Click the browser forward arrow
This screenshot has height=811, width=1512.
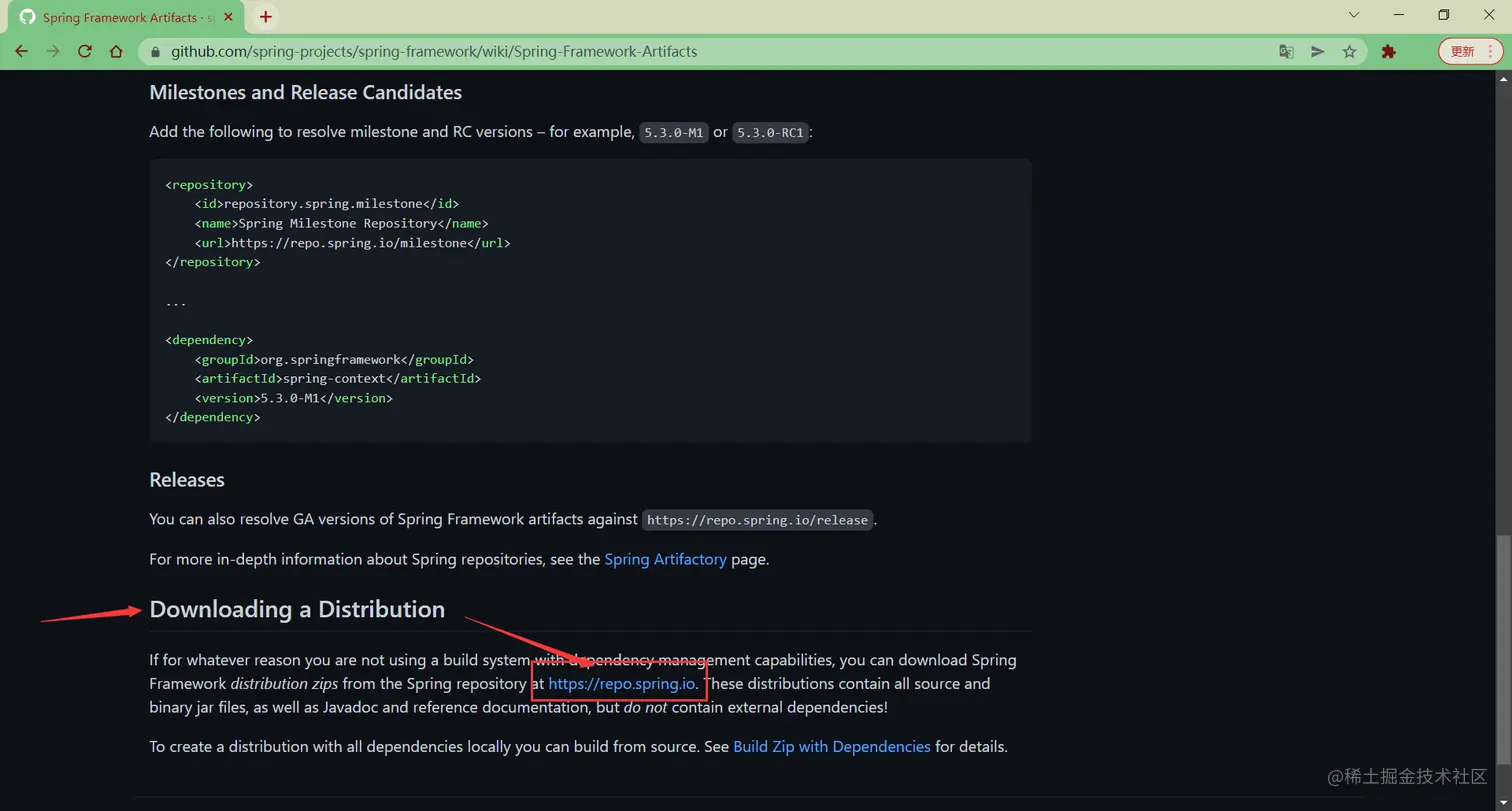[x=53, y=51]
